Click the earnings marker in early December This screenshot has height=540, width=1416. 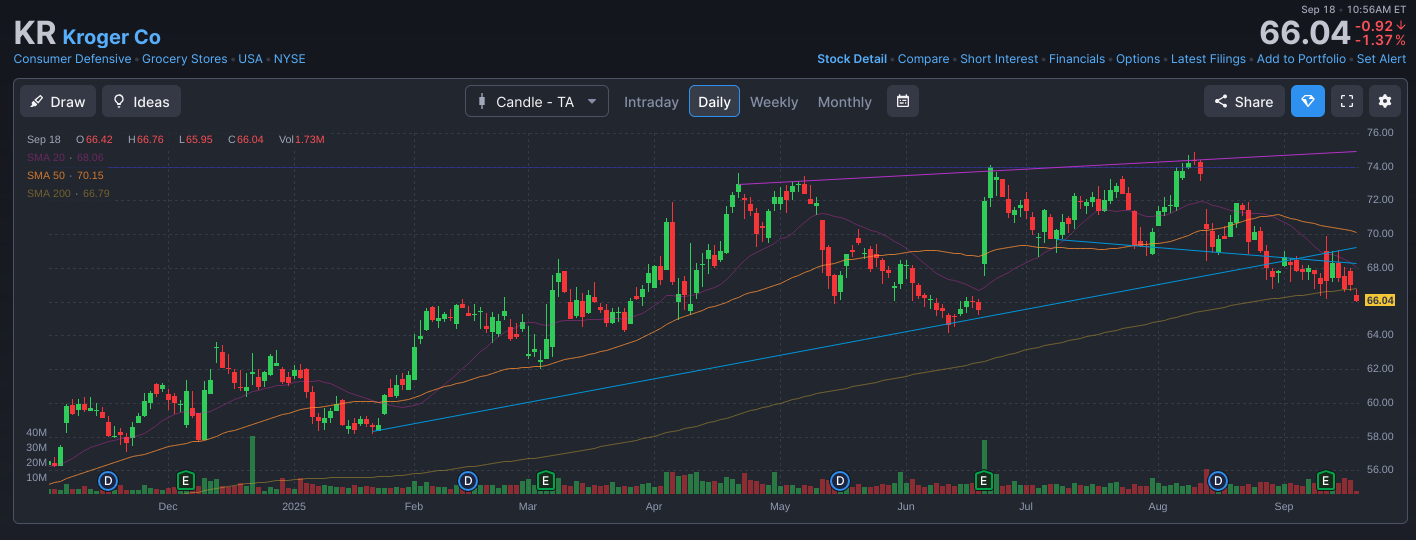185,481
